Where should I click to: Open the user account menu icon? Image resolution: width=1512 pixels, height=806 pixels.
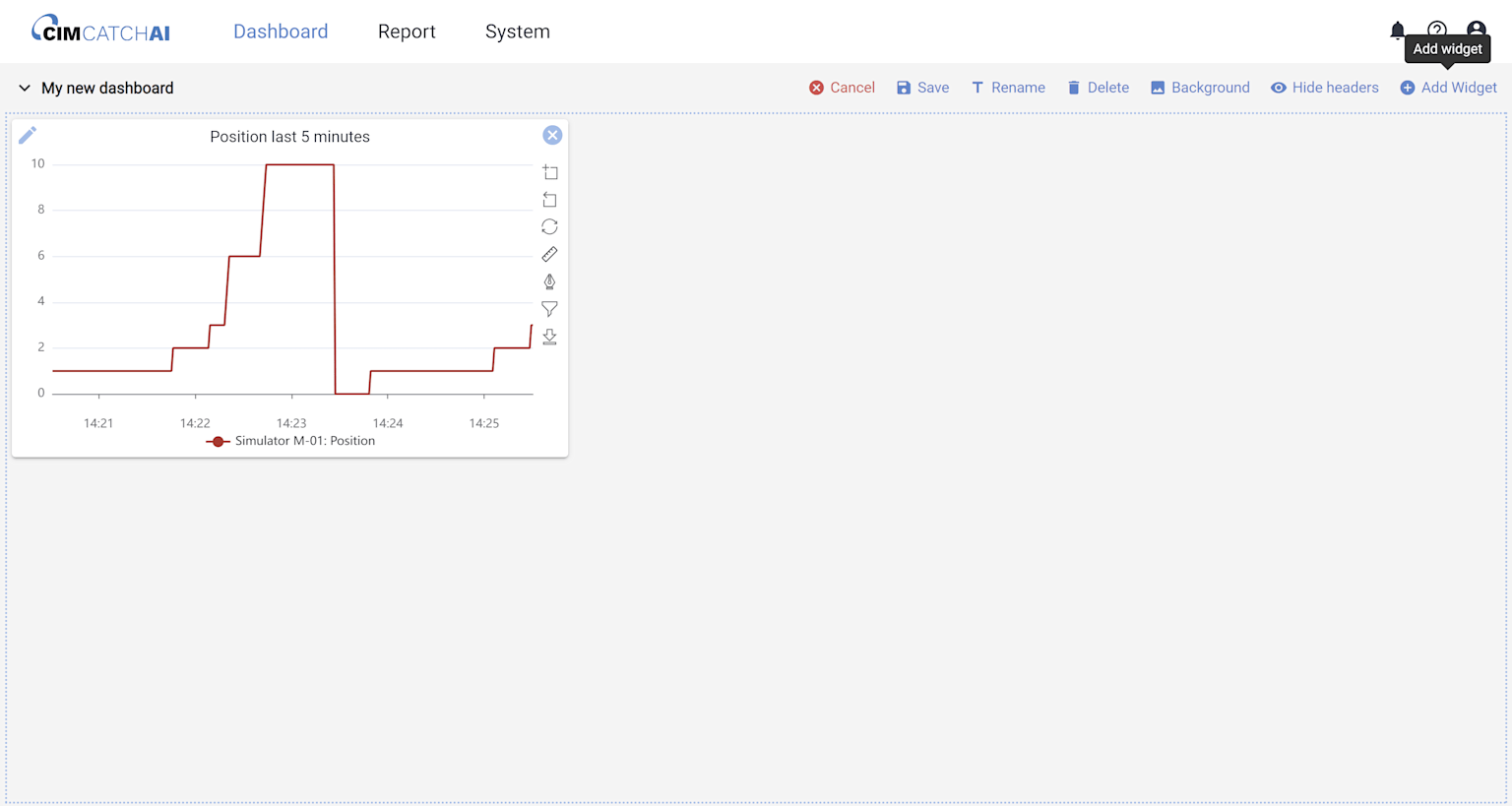point(1477,31)
